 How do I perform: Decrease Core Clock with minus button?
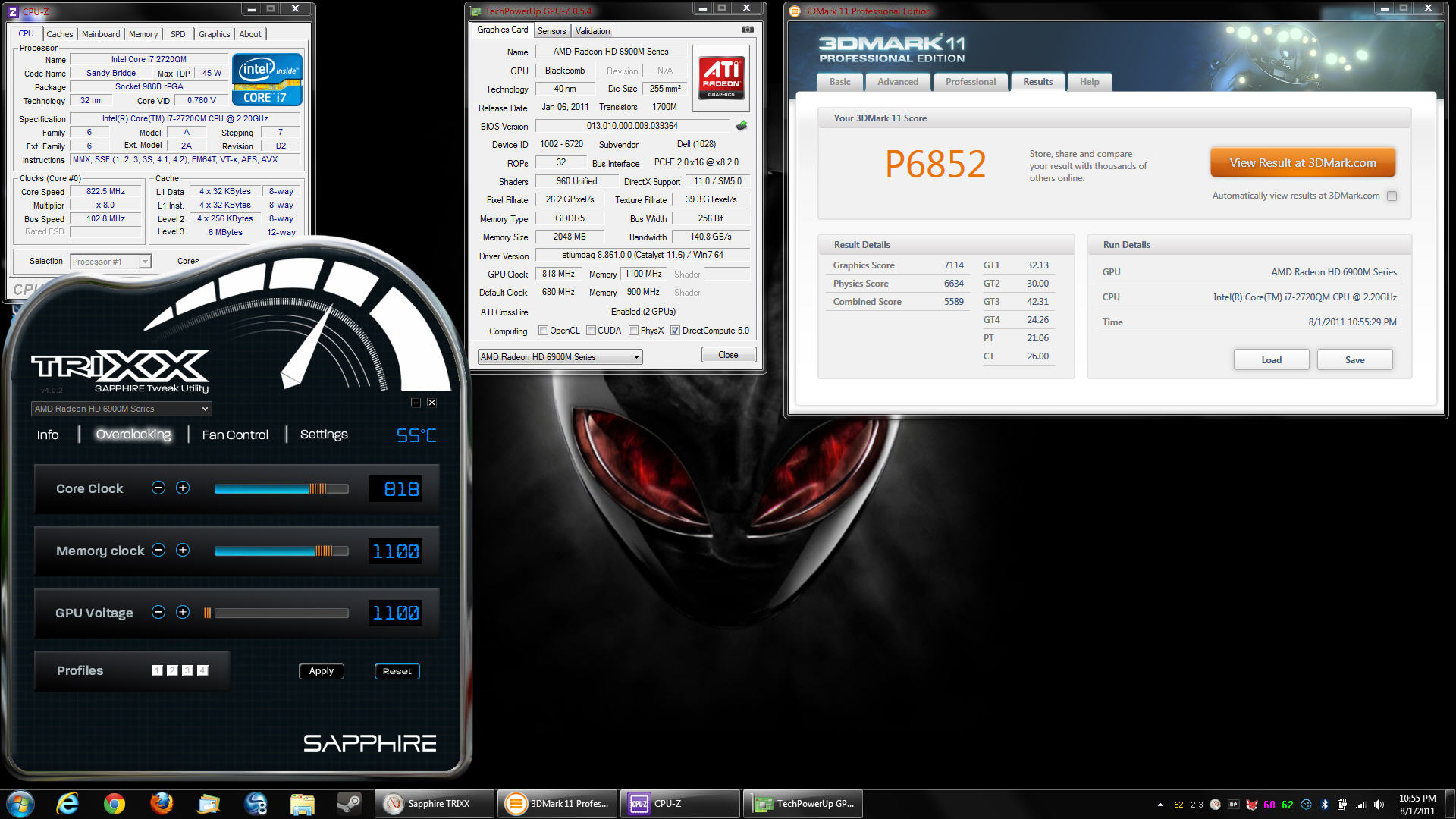click(158, 488)
